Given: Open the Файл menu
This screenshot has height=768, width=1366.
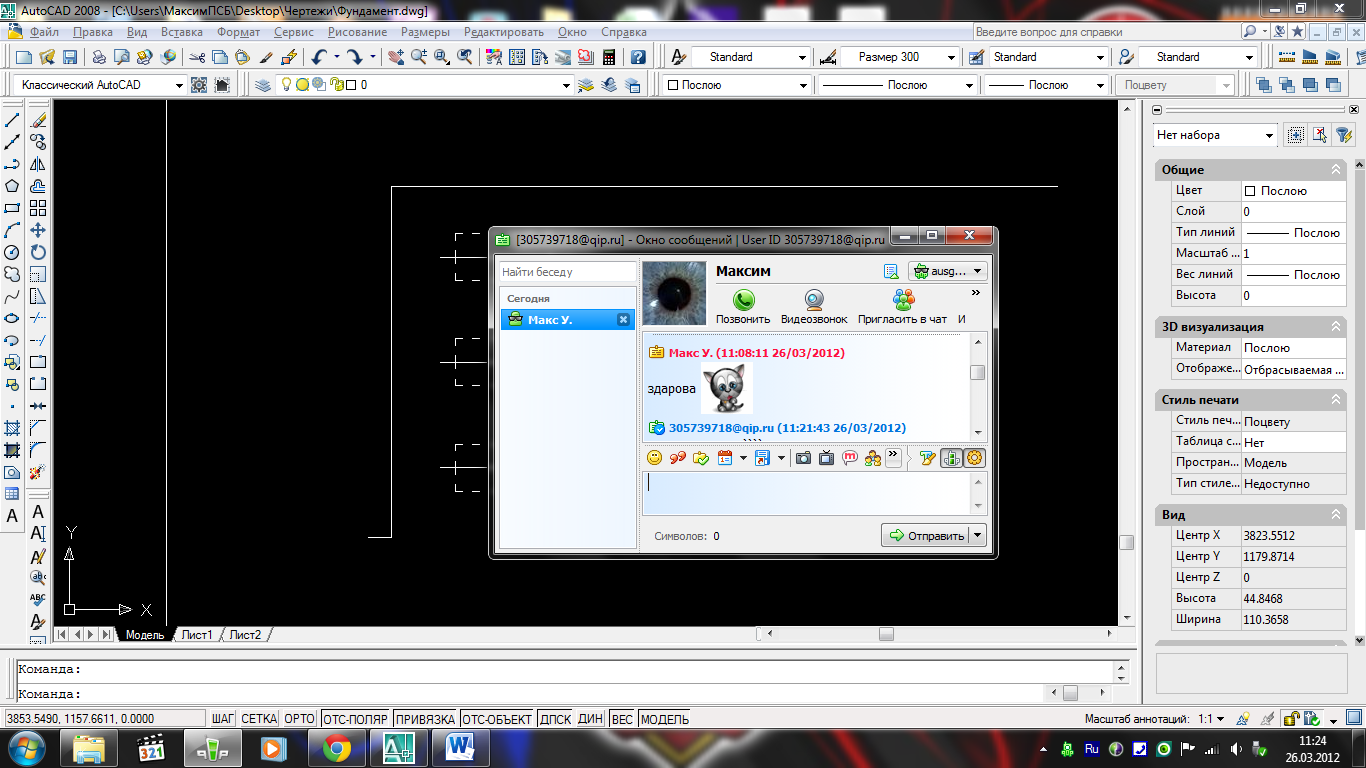Looking at the screenshot, I should pyautogui.click(x=44, y=32).
